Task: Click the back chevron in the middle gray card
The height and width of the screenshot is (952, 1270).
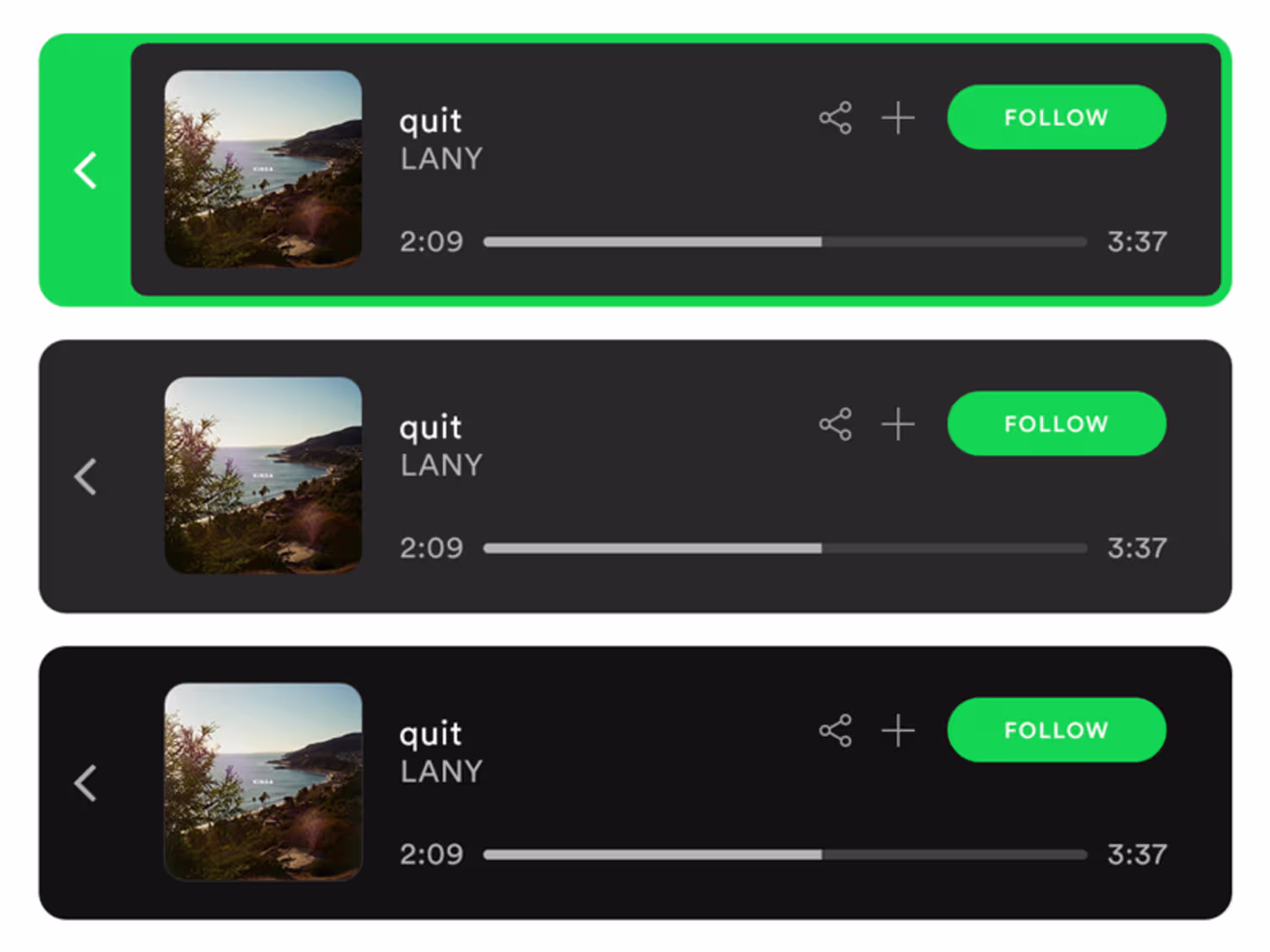Action: tap(85, 476)
